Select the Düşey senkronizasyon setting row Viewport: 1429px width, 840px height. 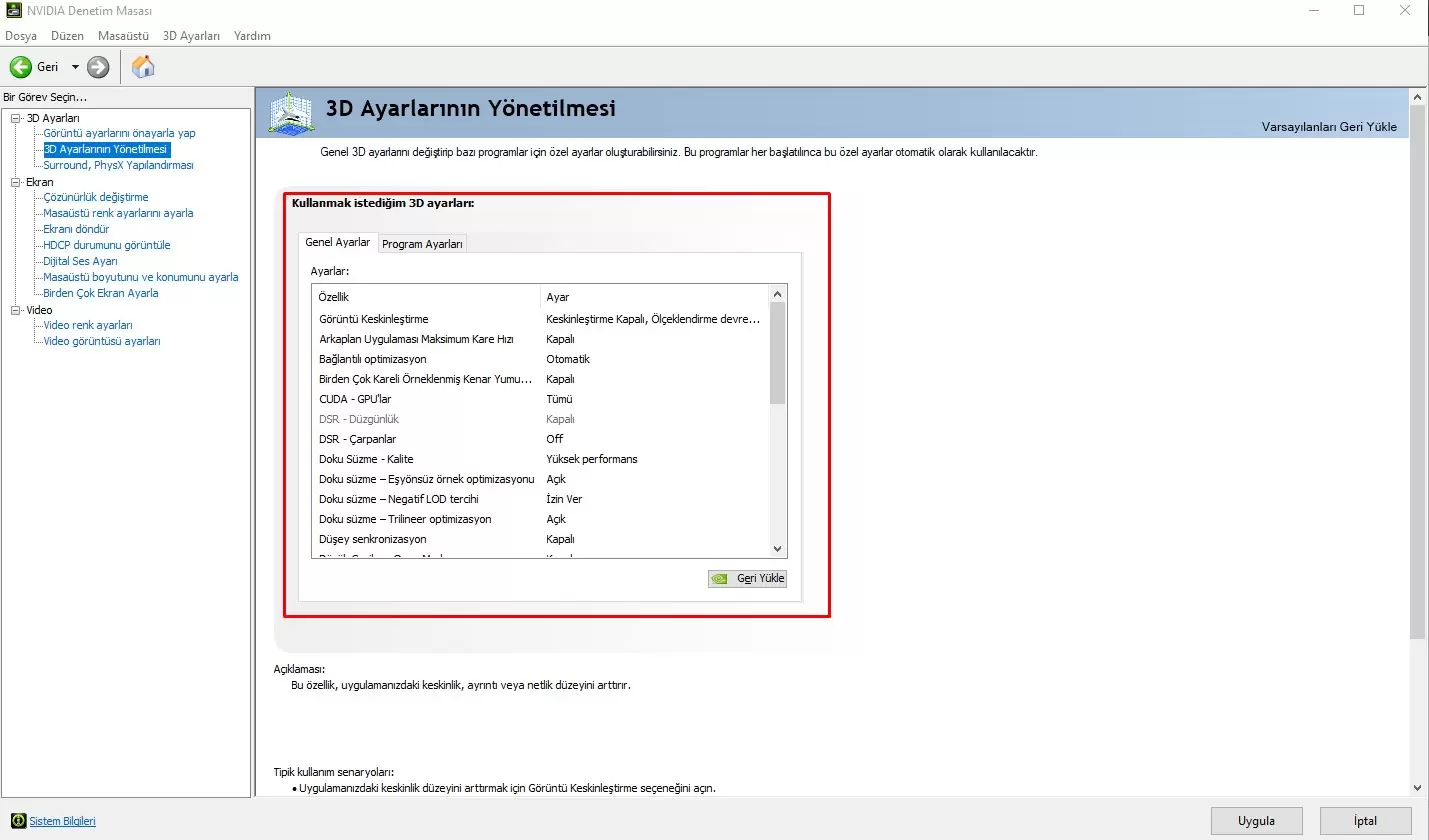click(x=540, y=539)
